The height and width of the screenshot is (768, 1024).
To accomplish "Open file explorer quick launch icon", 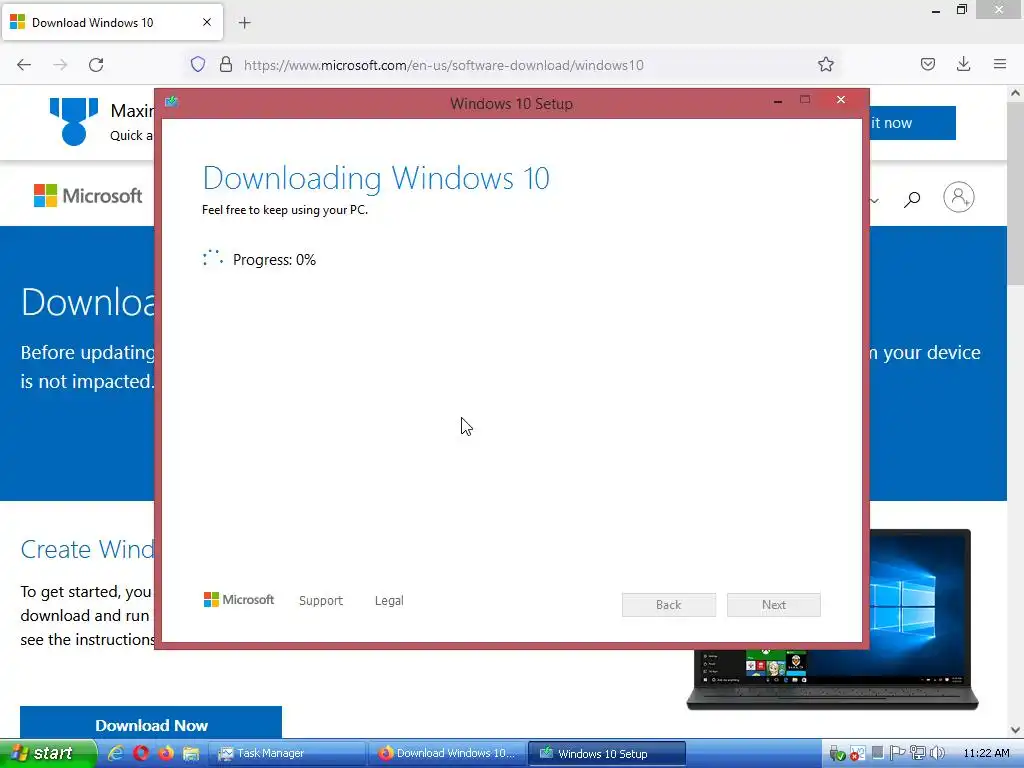I will tap(191, 753).
